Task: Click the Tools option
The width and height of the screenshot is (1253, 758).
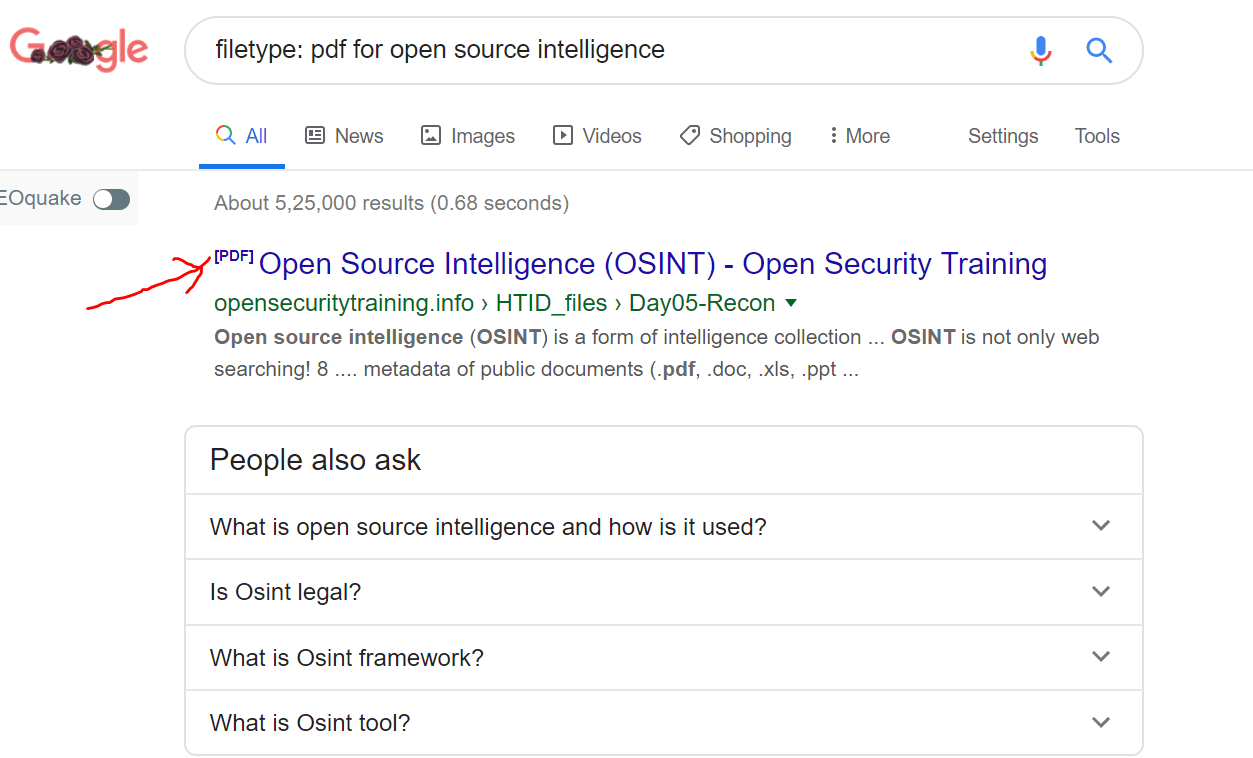Action: [x=1096, y=135]
